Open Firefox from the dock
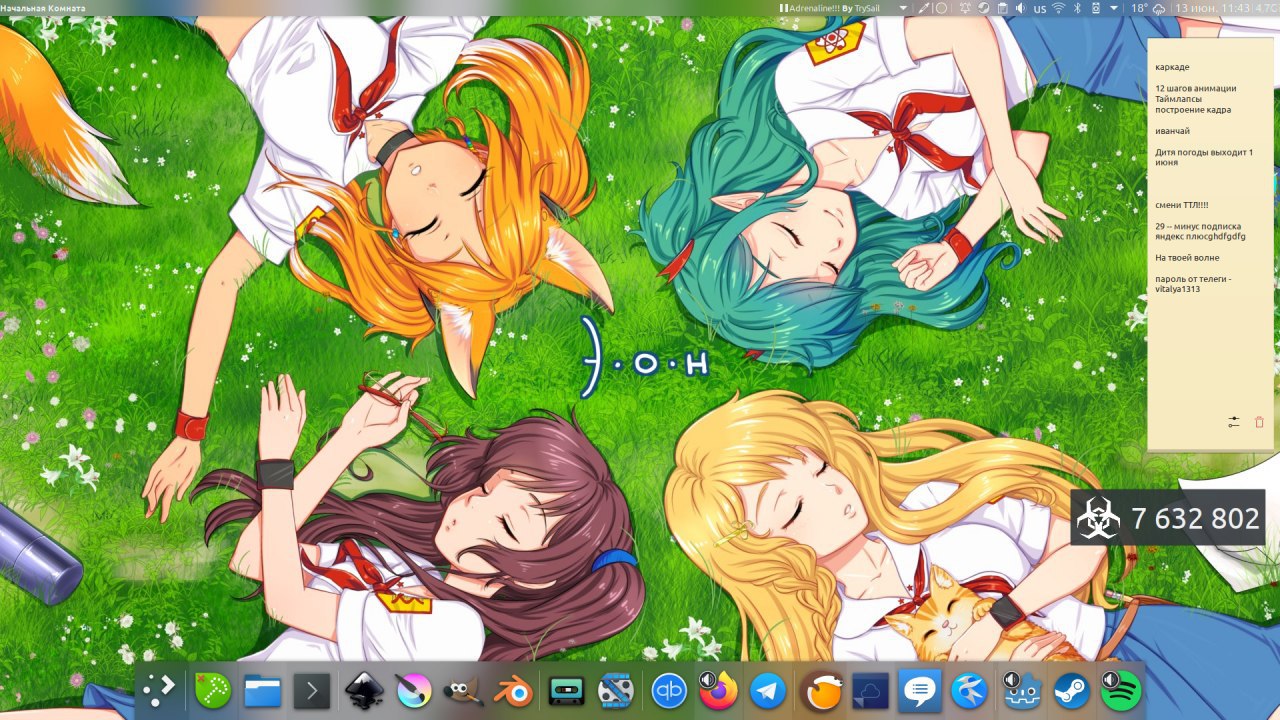The height and width of the screenshot is (720, 1280). point(719,691)
